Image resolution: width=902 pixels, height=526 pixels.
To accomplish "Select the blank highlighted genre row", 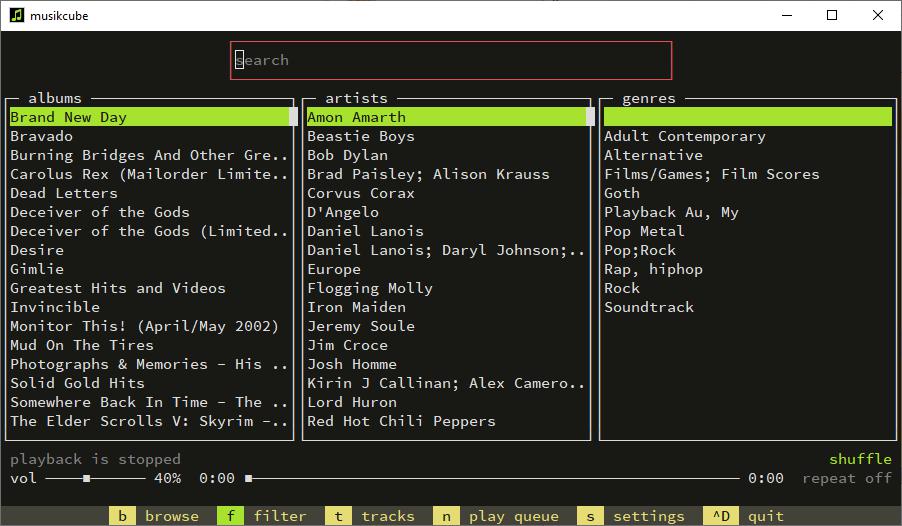I will pos(748,117).
